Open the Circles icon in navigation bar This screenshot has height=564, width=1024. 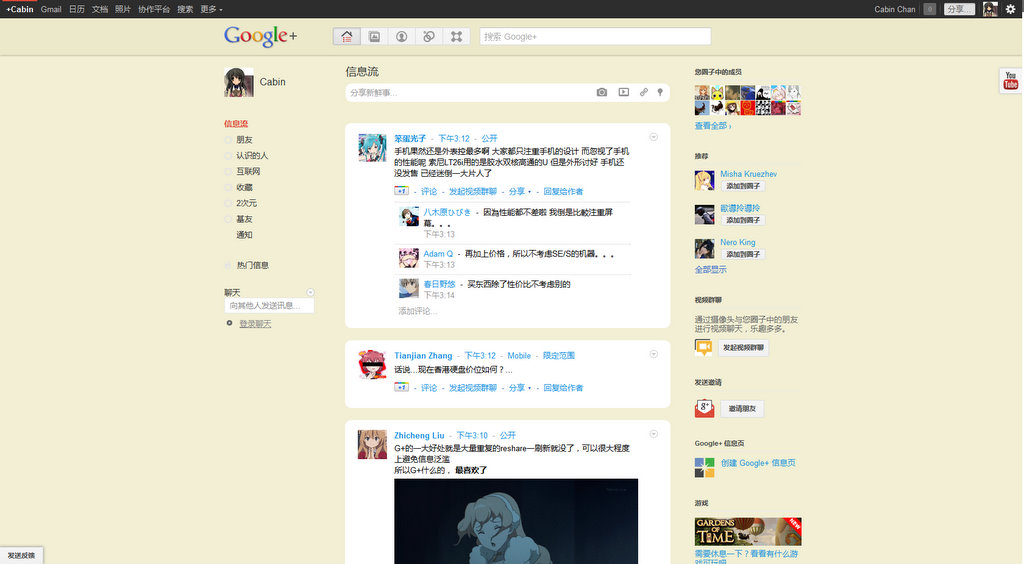pyautogui.click(x=429, y=37)
